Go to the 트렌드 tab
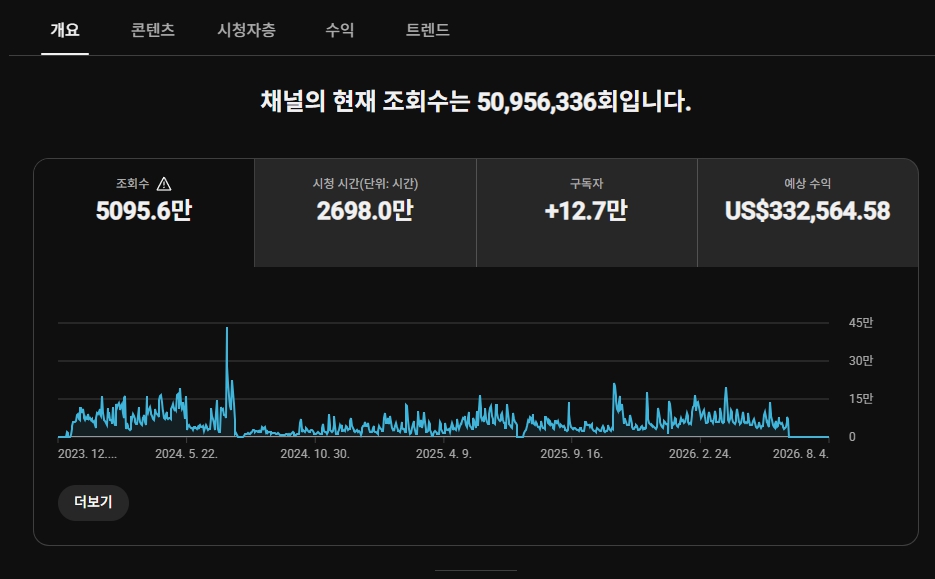This screenshot has width=935, height=579. pos(428,30)
